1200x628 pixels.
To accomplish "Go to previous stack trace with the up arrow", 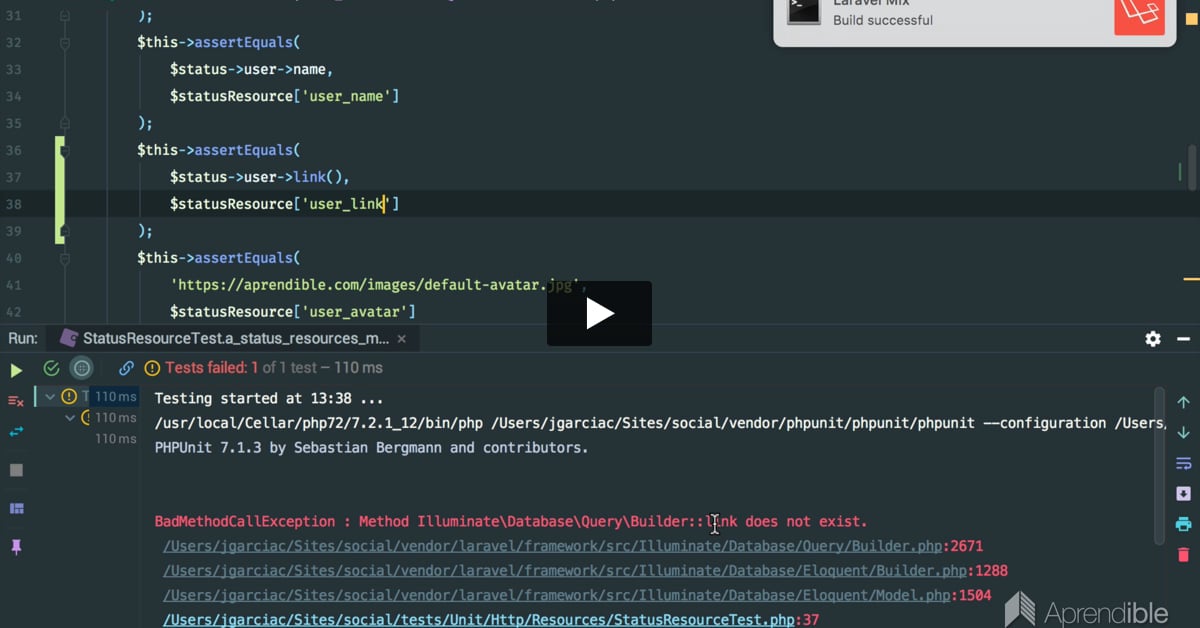I will pos(1184,402).
